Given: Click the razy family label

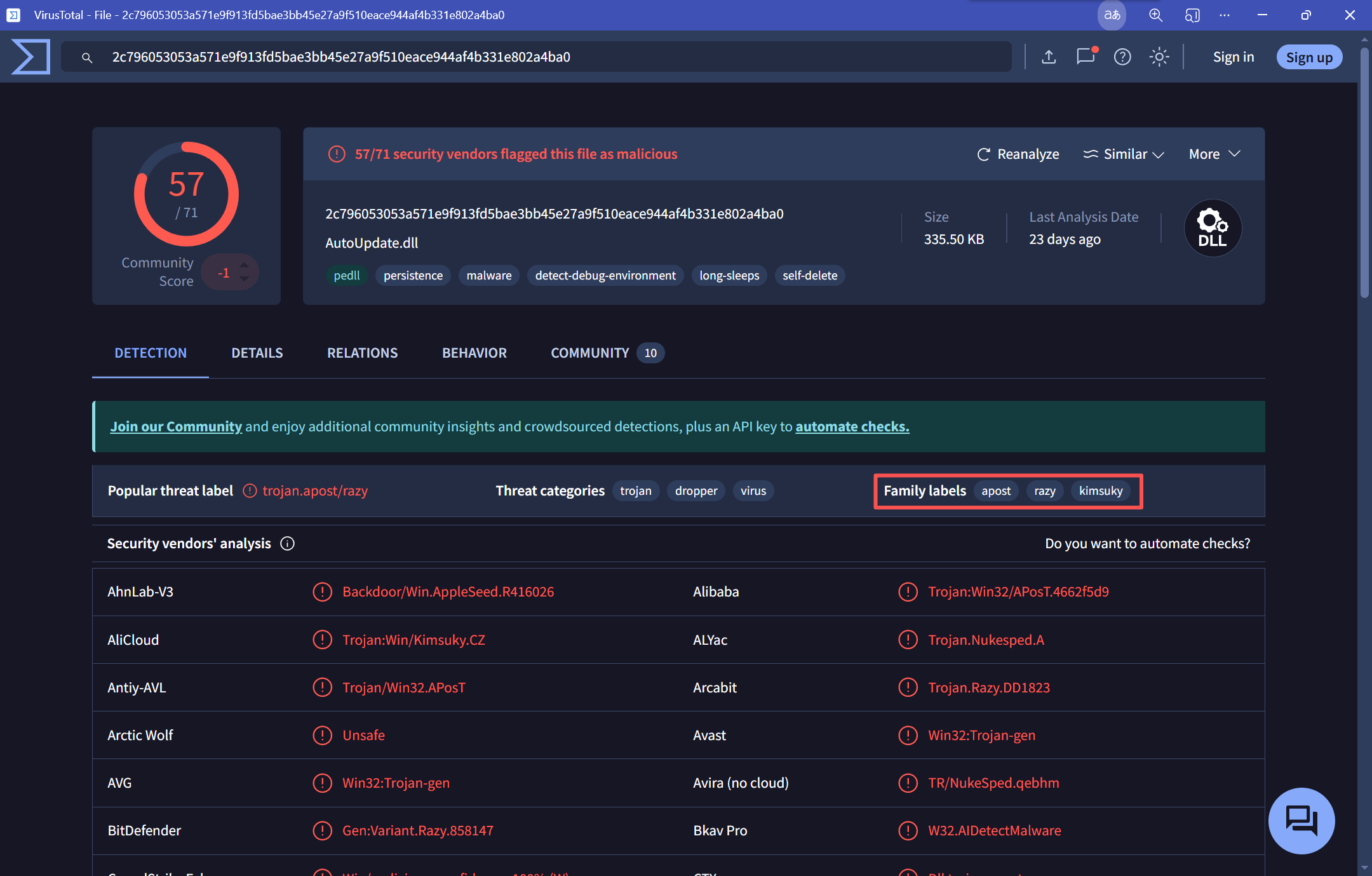Looking at the screenshot, I should pos(1045,491).
